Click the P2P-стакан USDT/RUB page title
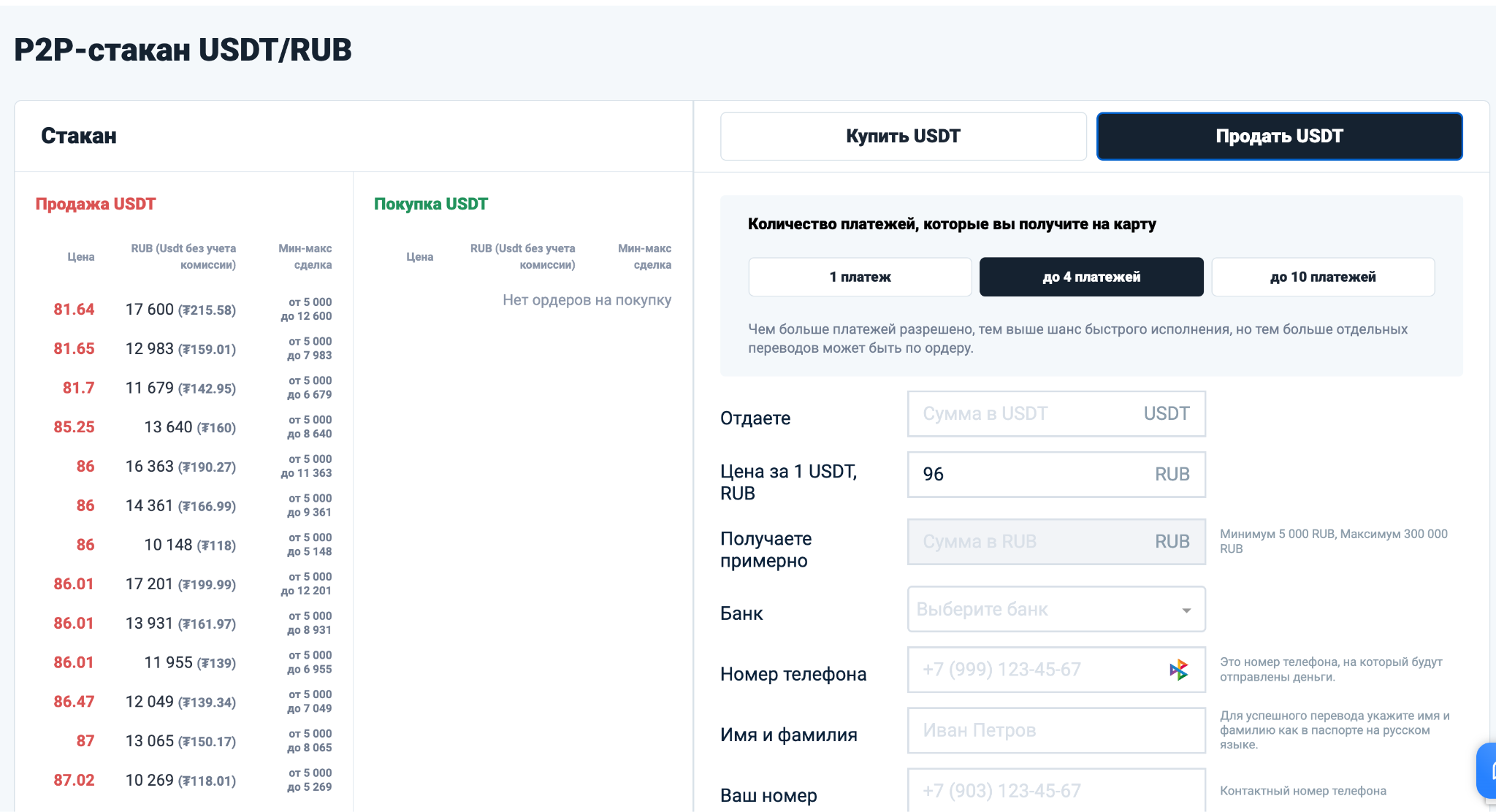The width and height of the screenshot is (1496, 812). 183,50
